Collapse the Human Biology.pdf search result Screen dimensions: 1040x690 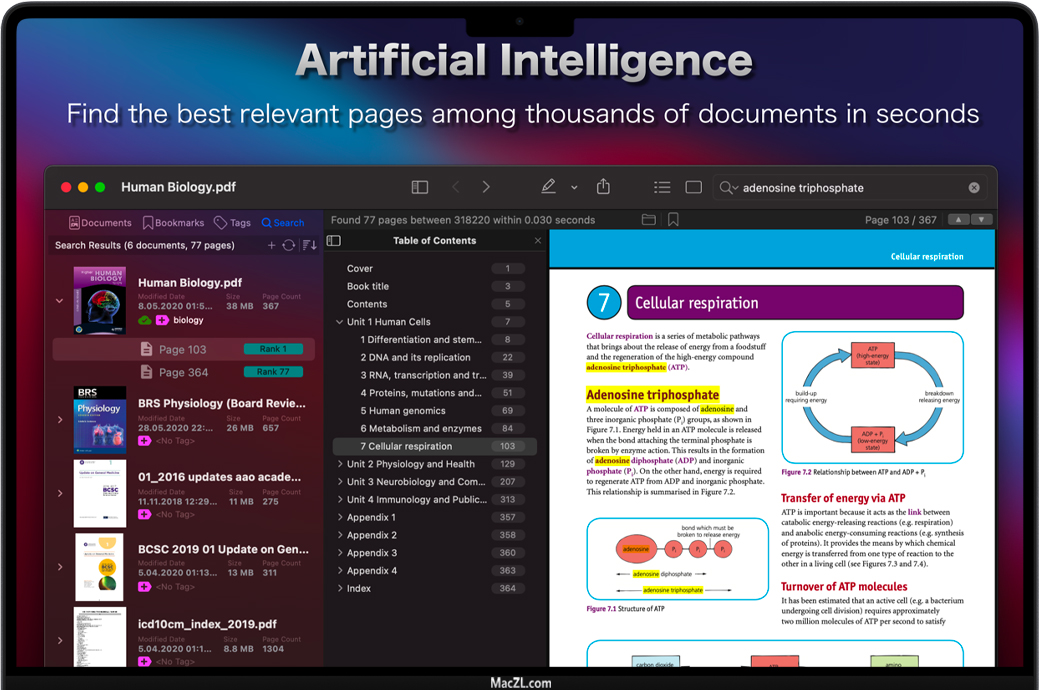59,300
